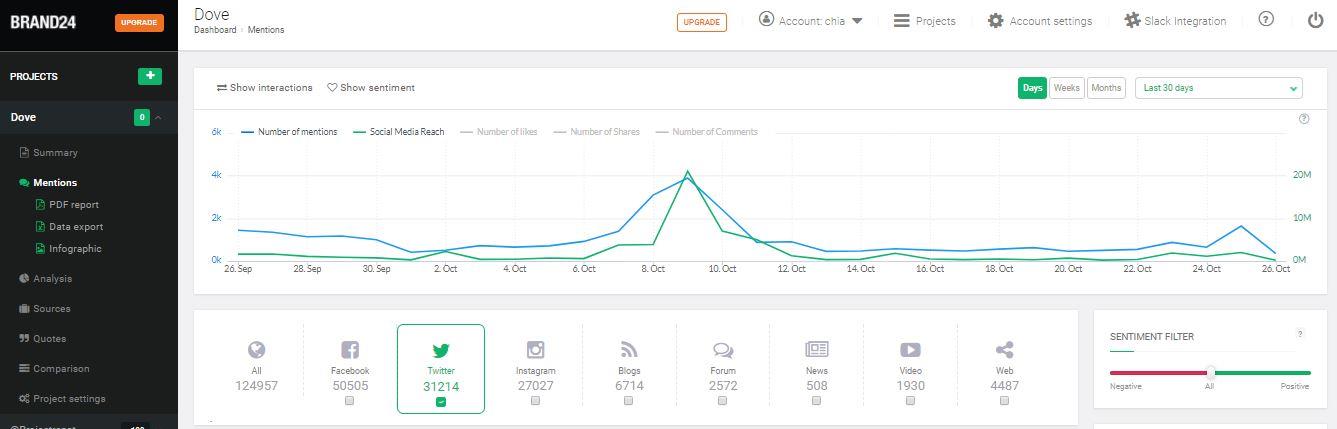
Task: Click the Negative red slider track
Action: 1158,373
